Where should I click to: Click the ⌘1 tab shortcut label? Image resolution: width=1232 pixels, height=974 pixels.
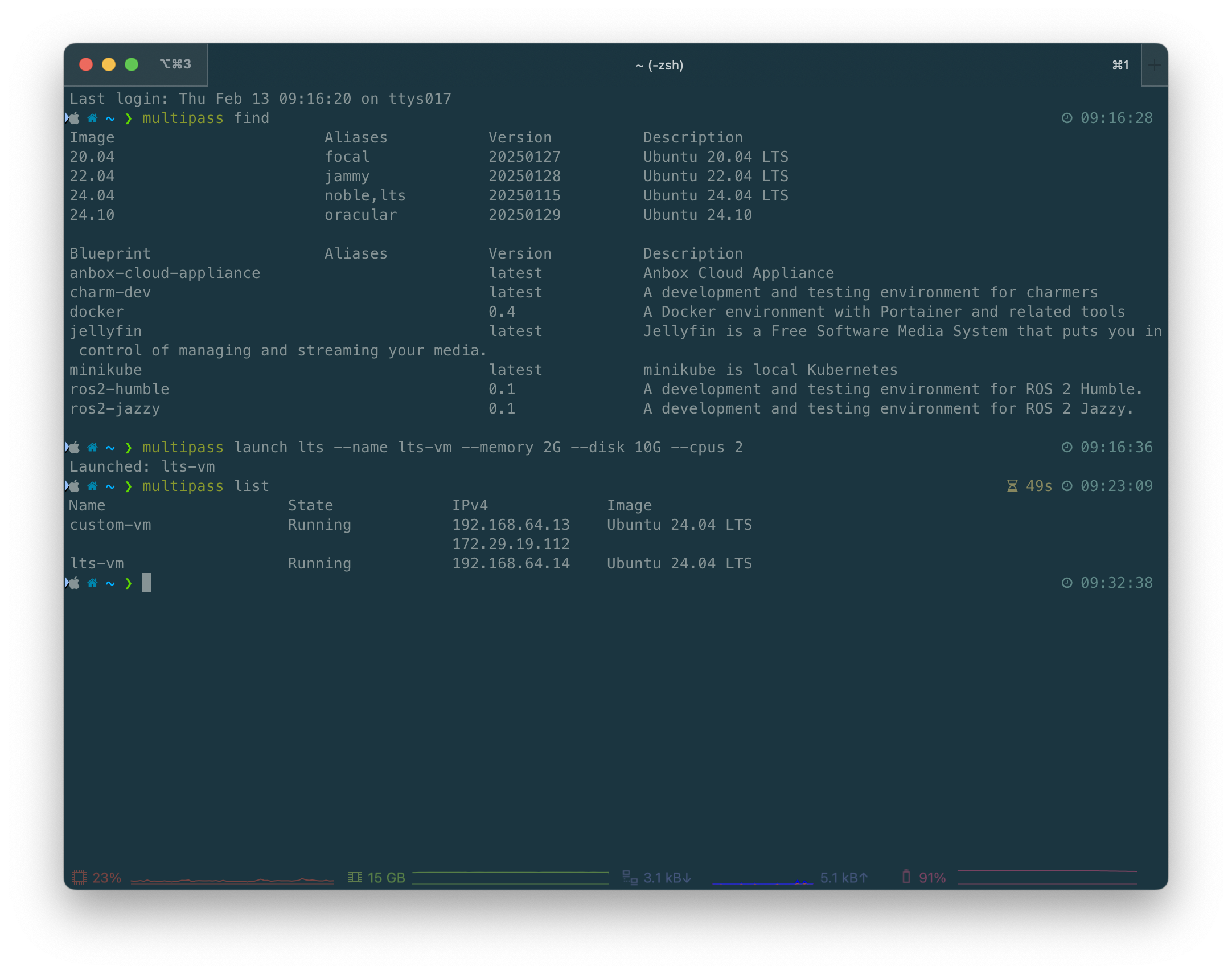[1120, 65]
